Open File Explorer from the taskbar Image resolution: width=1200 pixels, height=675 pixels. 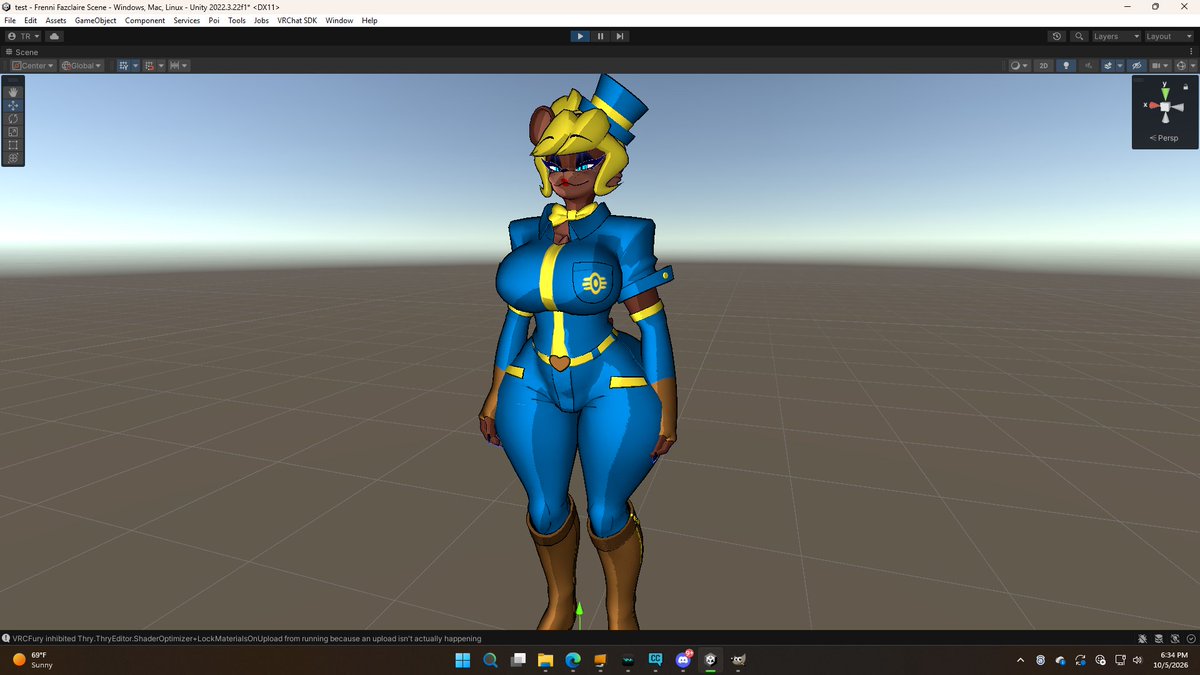546,660
